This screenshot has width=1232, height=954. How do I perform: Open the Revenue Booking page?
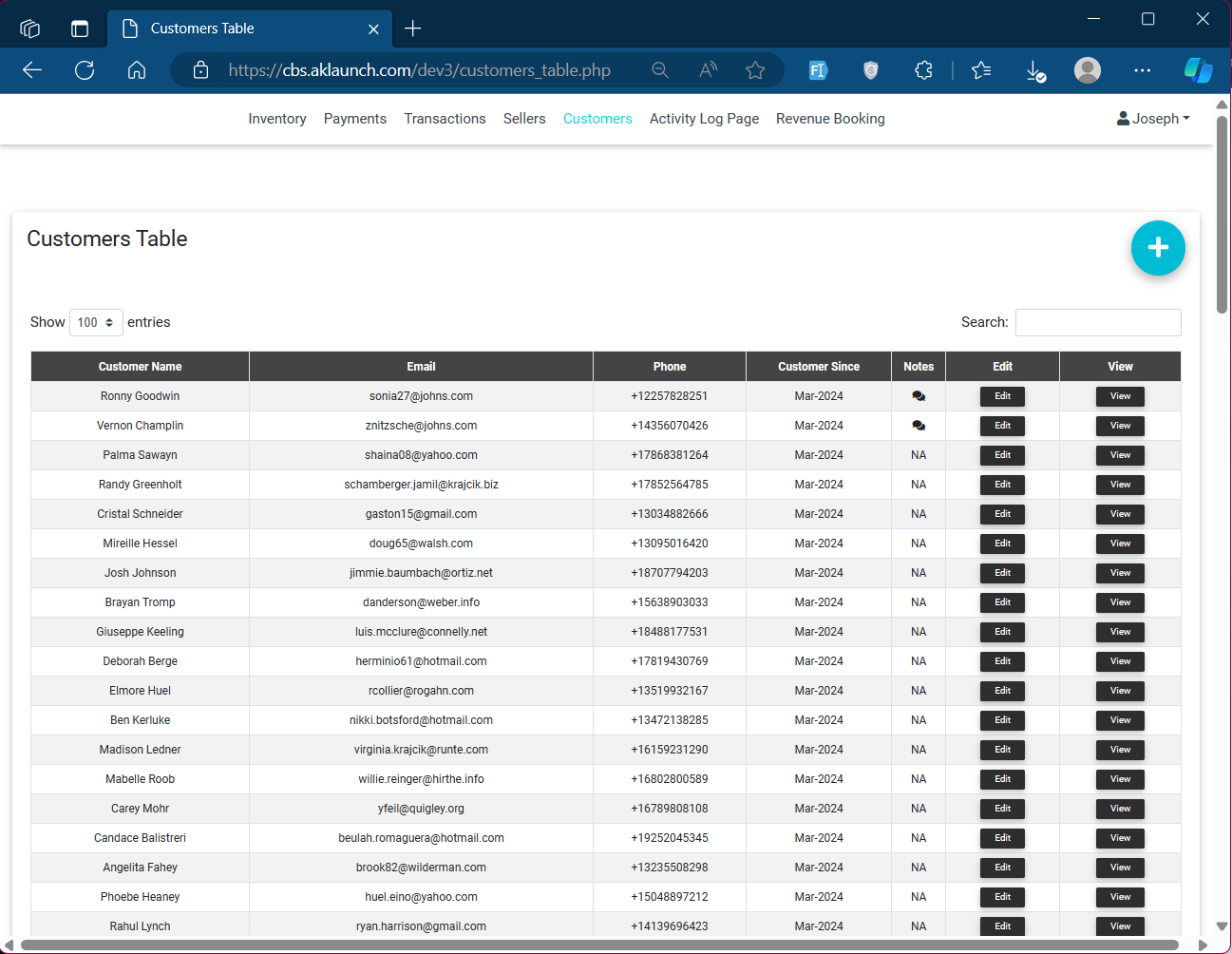(x=829, y=119)
